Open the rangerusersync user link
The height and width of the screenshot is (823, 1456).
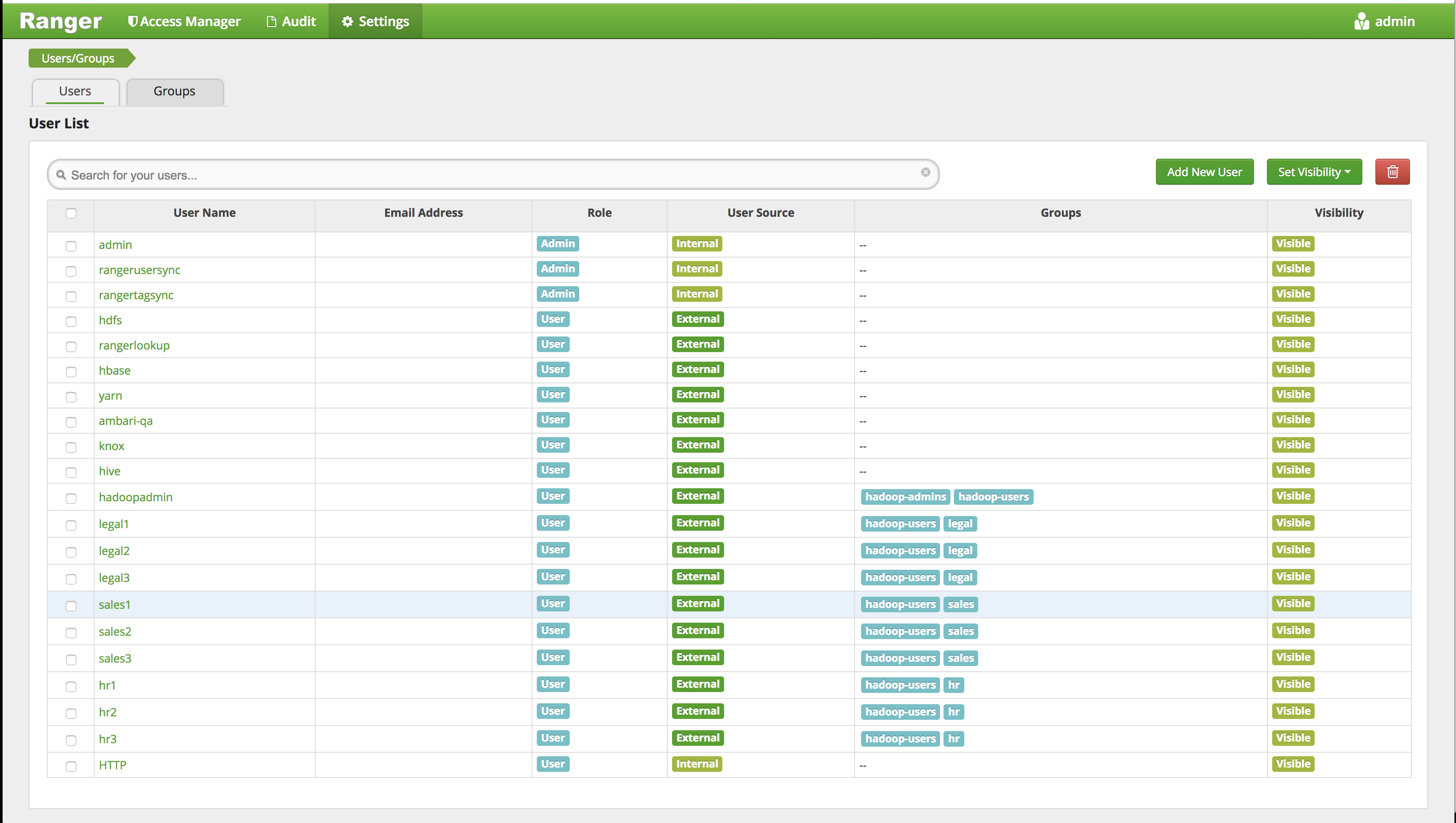click(x=139, y=270)
